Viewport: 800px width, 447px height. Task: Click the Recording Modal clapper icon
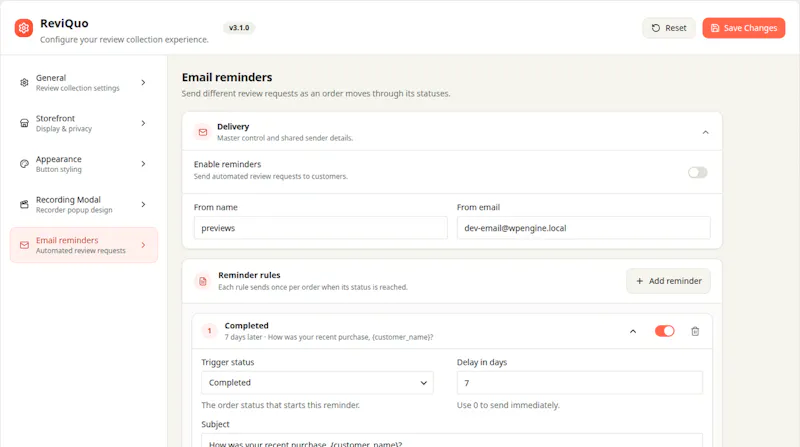coord(24,204)
